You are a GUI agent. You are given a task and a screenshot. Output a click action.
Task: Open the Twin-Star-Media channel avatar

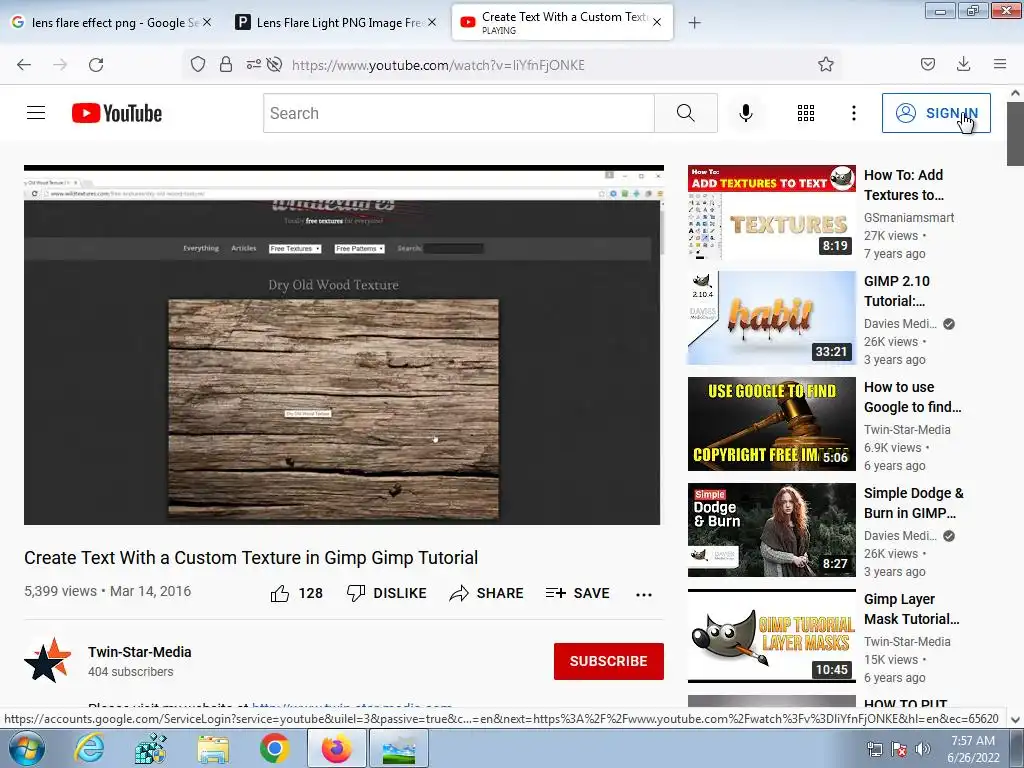point(47,660)
